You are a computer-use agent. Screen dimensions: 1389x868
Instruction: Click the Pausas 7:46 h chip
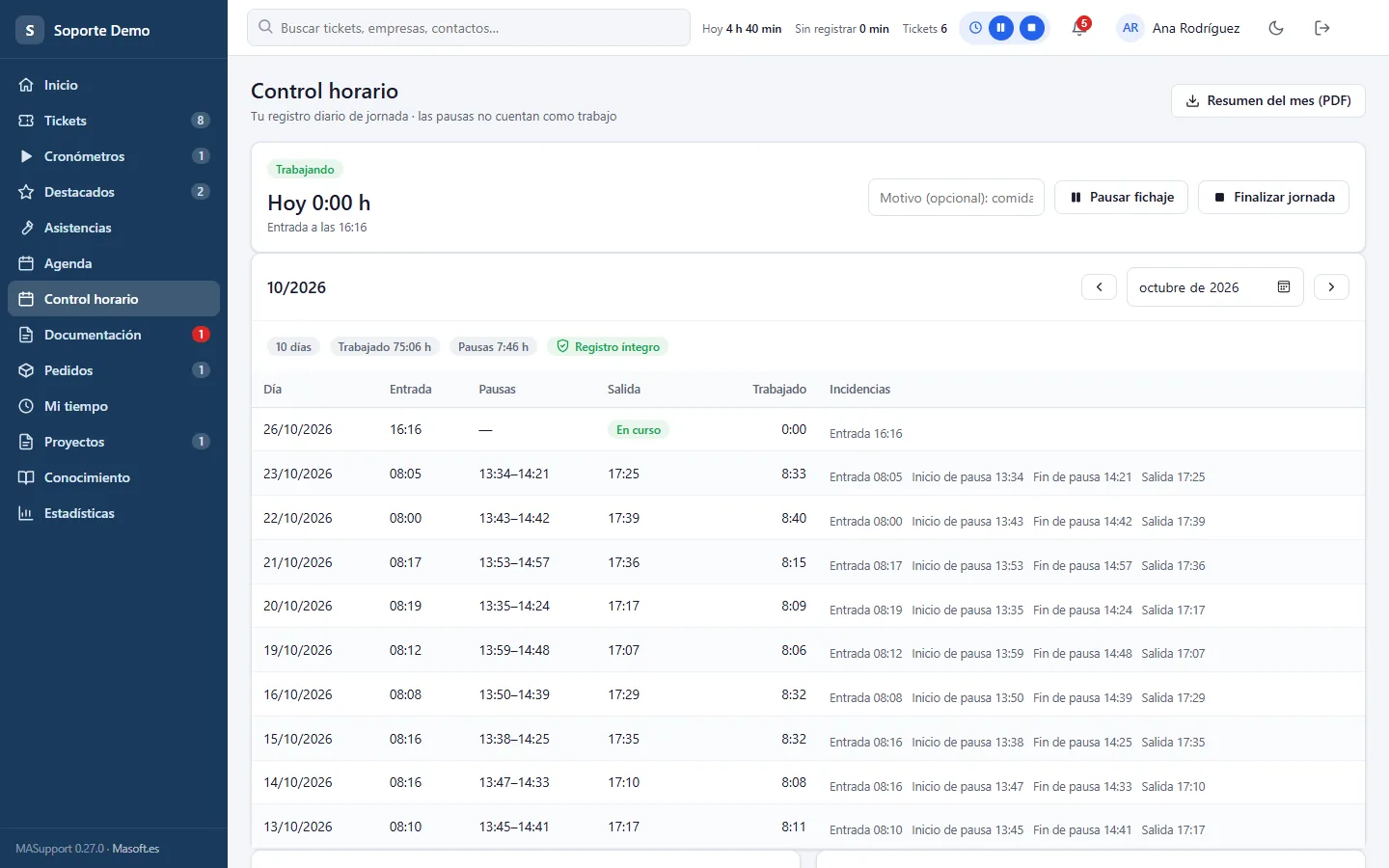pos(494,347)
